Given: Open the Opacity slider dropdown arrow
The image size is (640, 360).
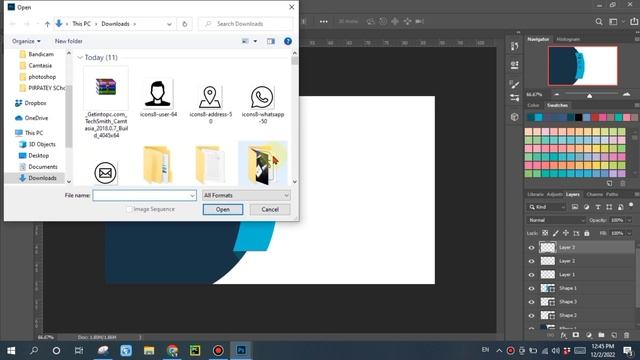Looking at the screenshot, I should click(629, 220).
